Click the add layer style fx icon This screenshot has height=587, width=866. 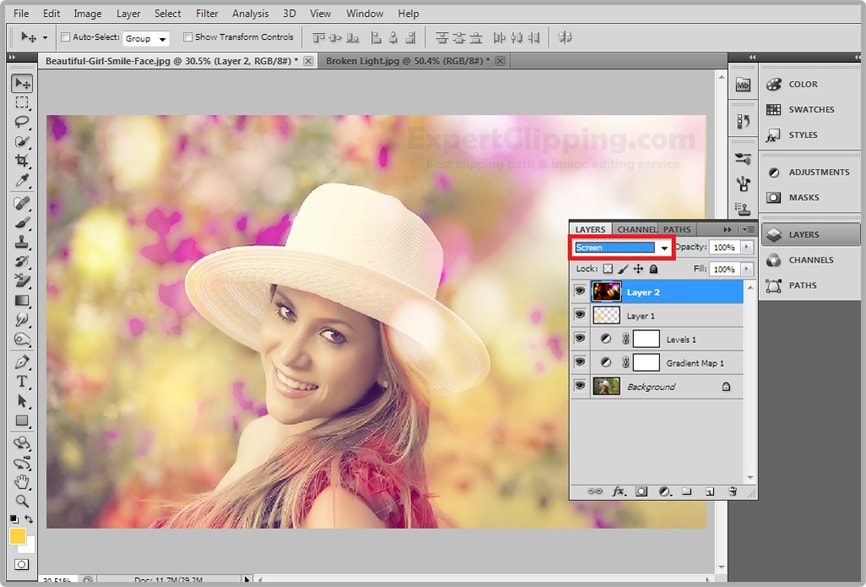pyautogui.click(x=619, y=492)
